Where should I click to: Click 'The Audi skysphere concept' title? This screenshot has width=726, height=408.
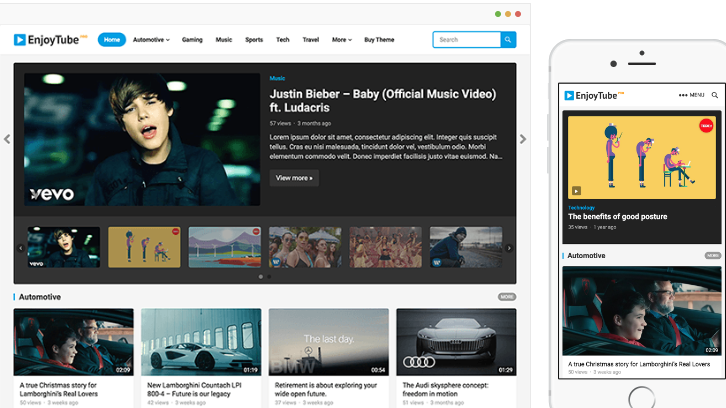(445, 389)
